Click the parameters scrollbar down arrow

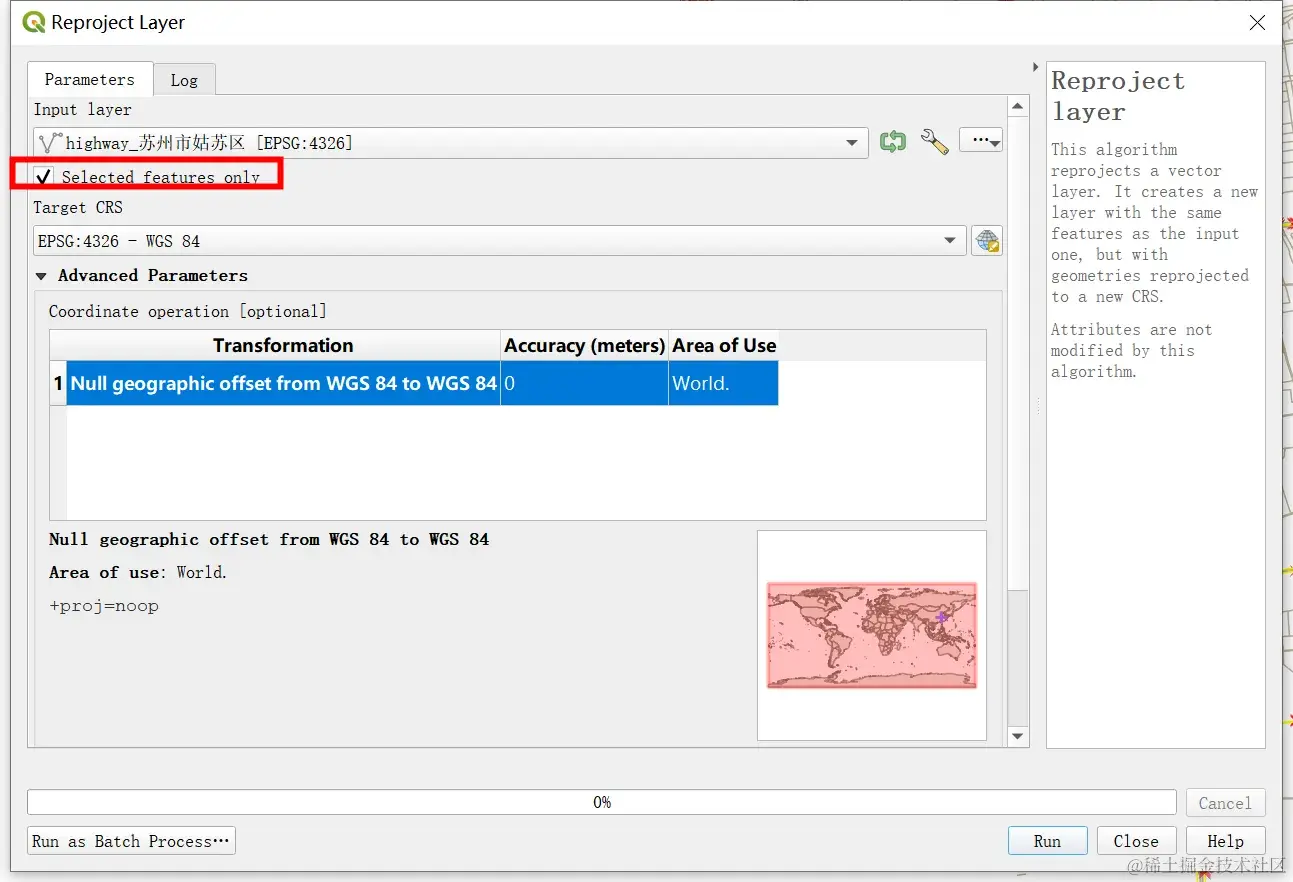pos(1018,737)
